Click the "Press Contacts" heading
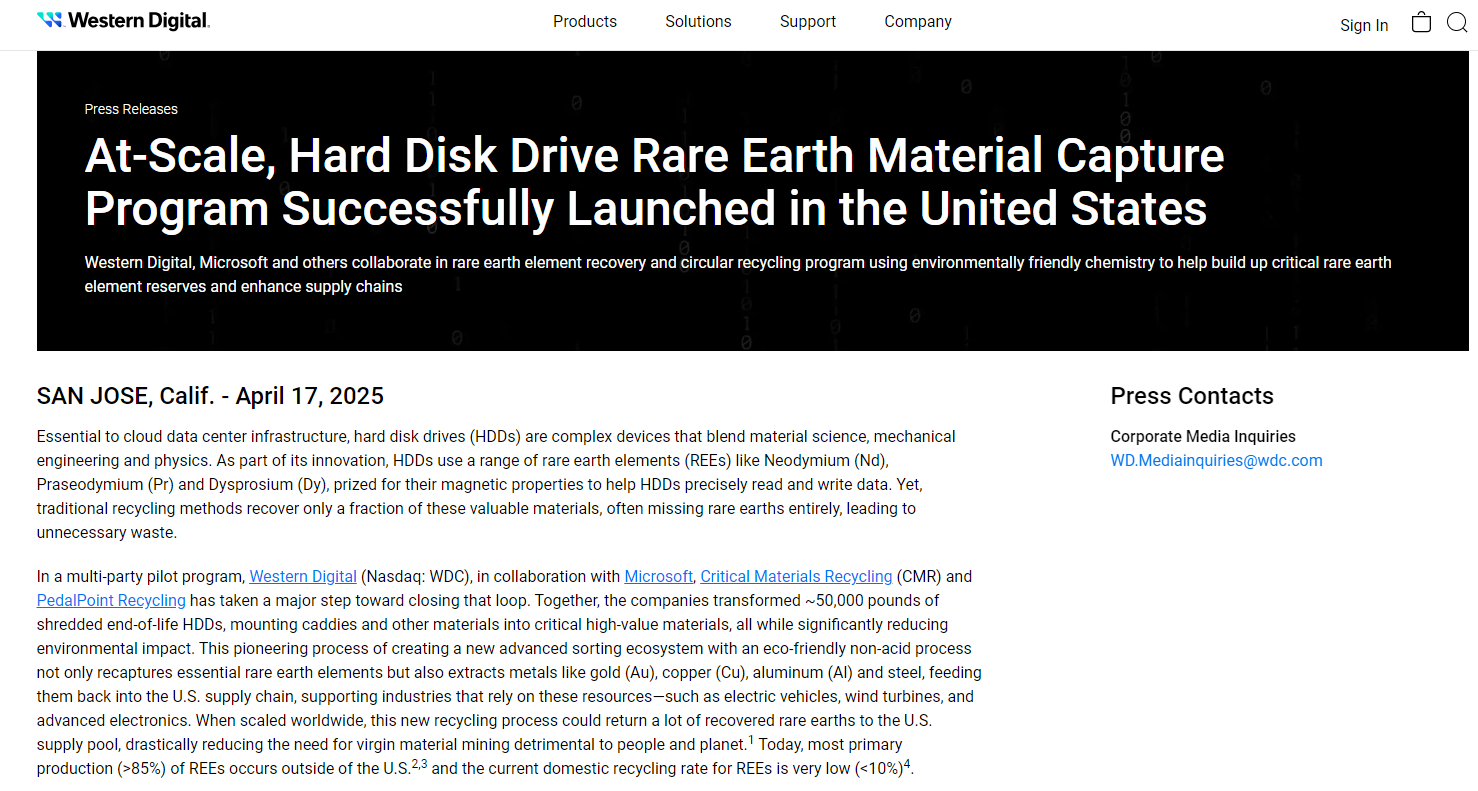This screenshot has height=791, width=1478. (1192, 396)
